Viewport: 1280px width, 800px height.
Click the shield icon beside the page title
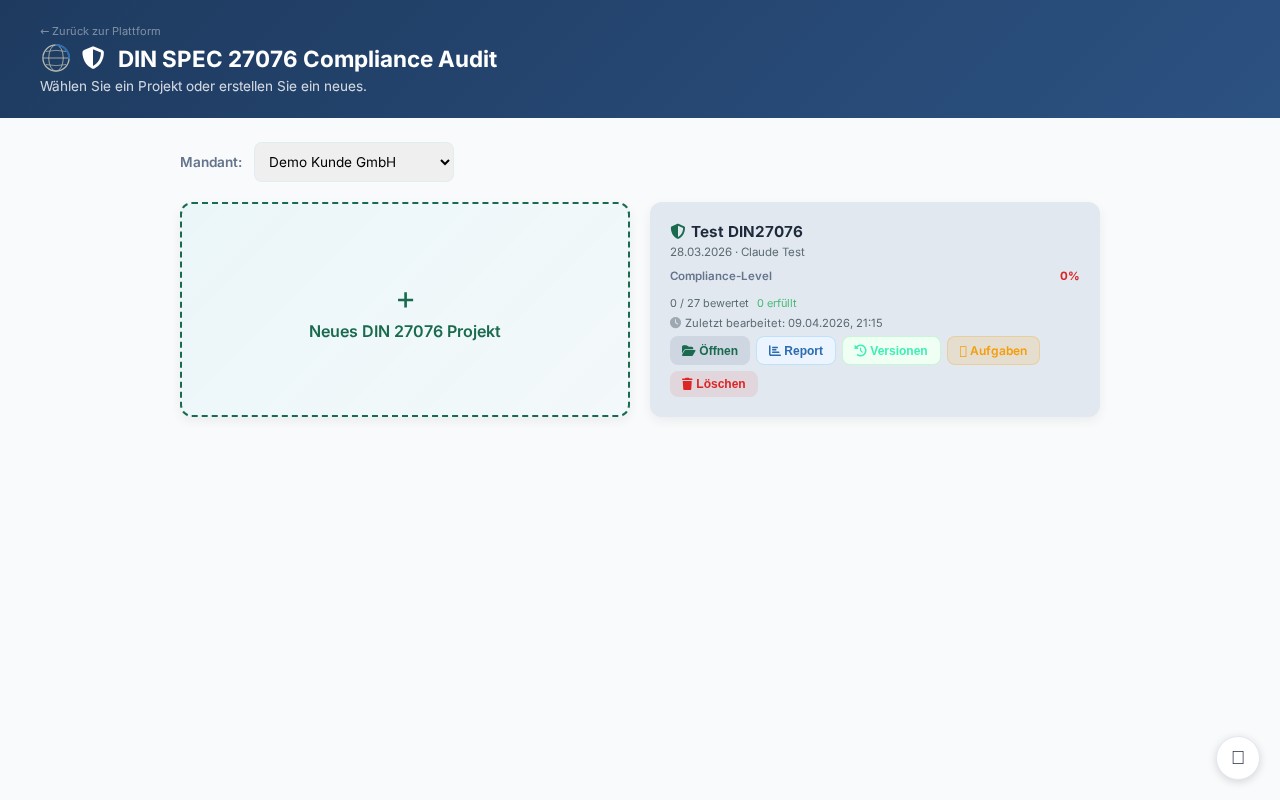pos(93,58)
